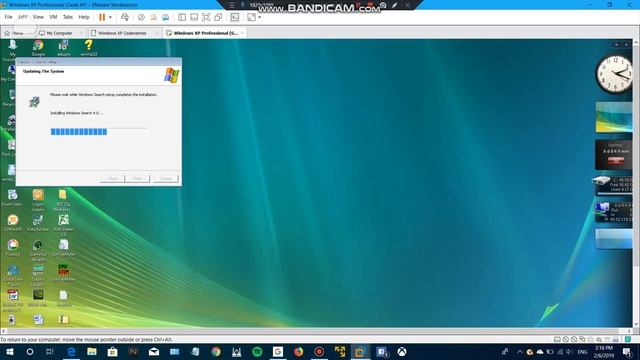Select the Windows XP Professional tab
Screen dimensions: 640x360
[206, 33]
